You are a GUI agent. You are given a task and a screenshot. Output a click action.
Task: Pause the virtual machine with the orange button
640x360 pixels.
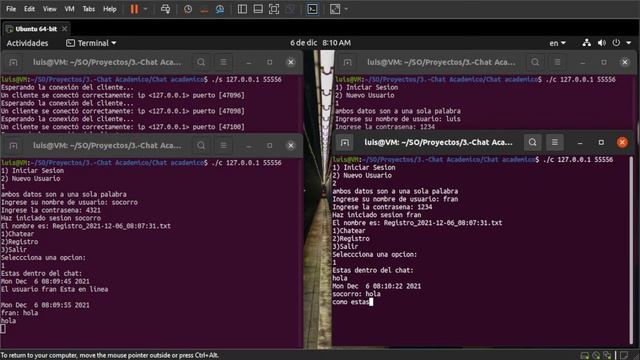click(x=134, y=9)
